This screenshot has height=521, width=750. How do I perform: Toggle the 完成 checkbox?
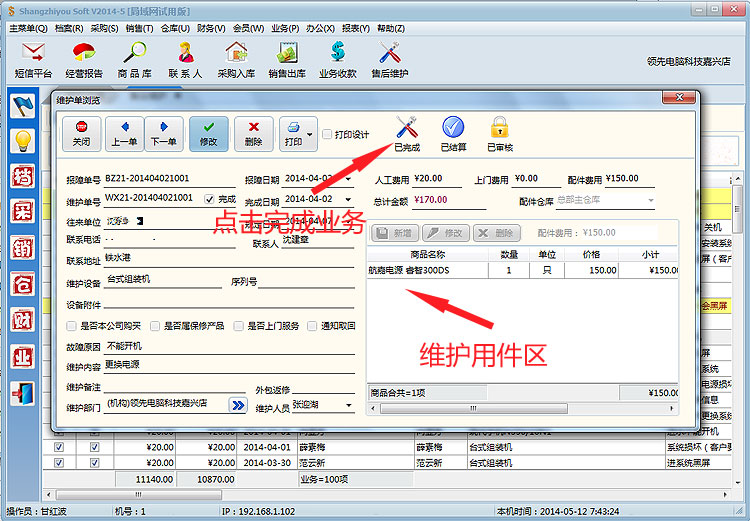[209, 200]
